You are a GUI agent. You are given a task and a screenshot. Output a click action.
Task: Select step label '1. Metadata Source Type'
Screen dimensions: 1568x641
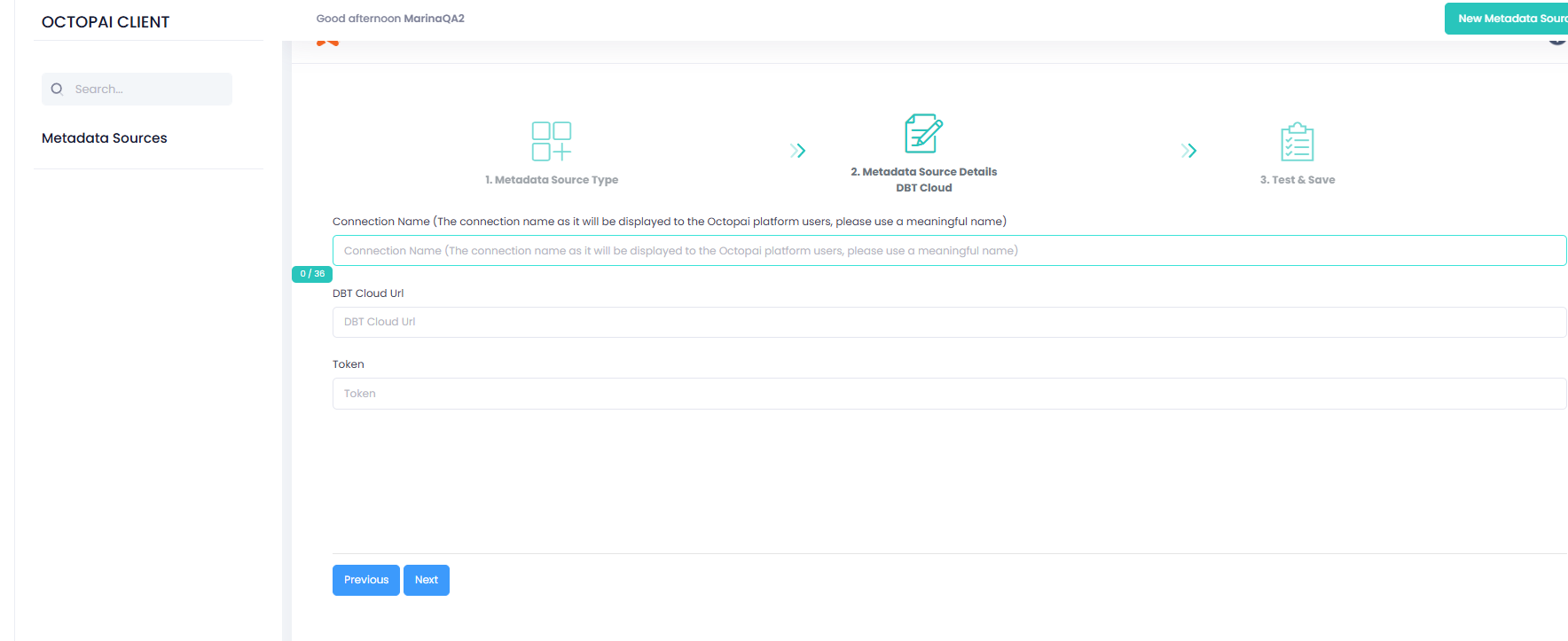[552, 180]
